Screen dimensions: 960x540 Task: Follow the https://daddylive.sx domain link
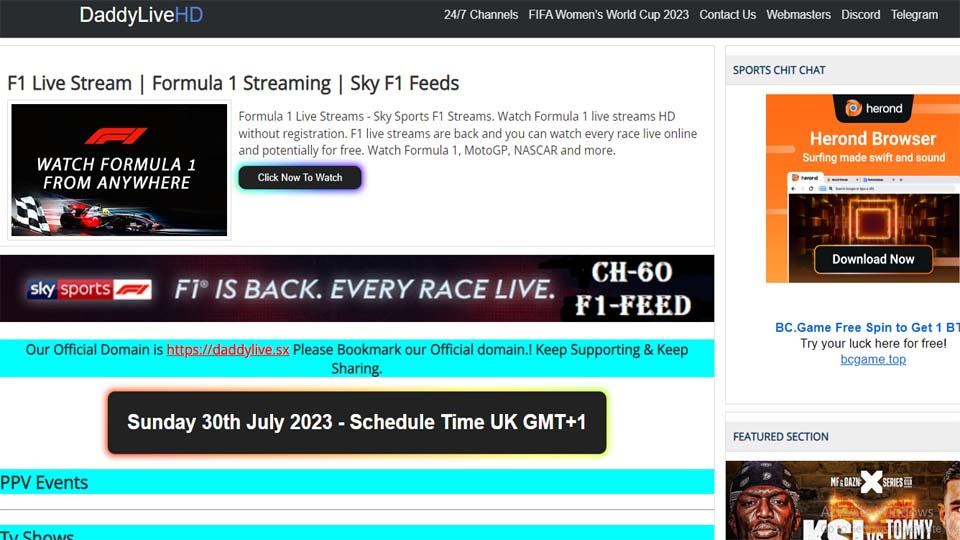point(228,350)
